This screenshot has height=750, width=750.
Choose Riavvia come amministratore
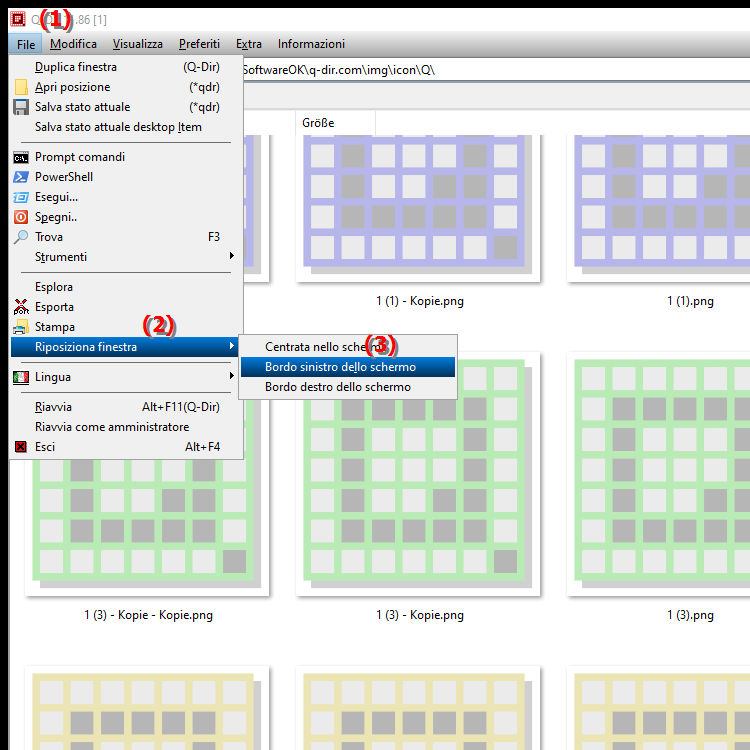click(x=127, y=427)
